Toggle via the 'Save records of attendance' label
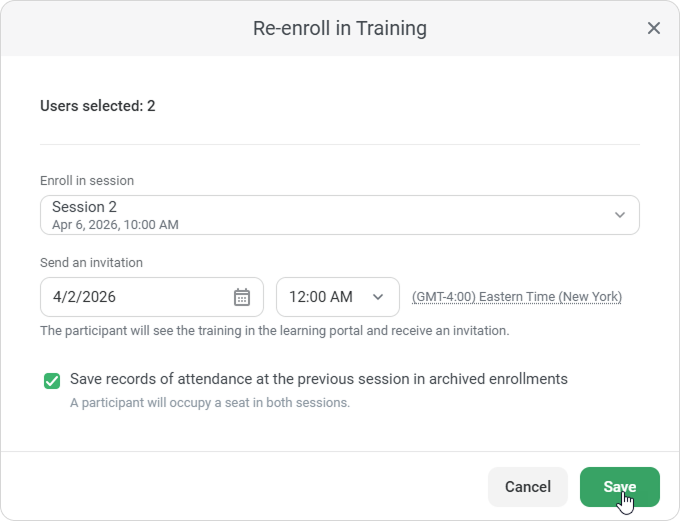 (x=318, y=379)
